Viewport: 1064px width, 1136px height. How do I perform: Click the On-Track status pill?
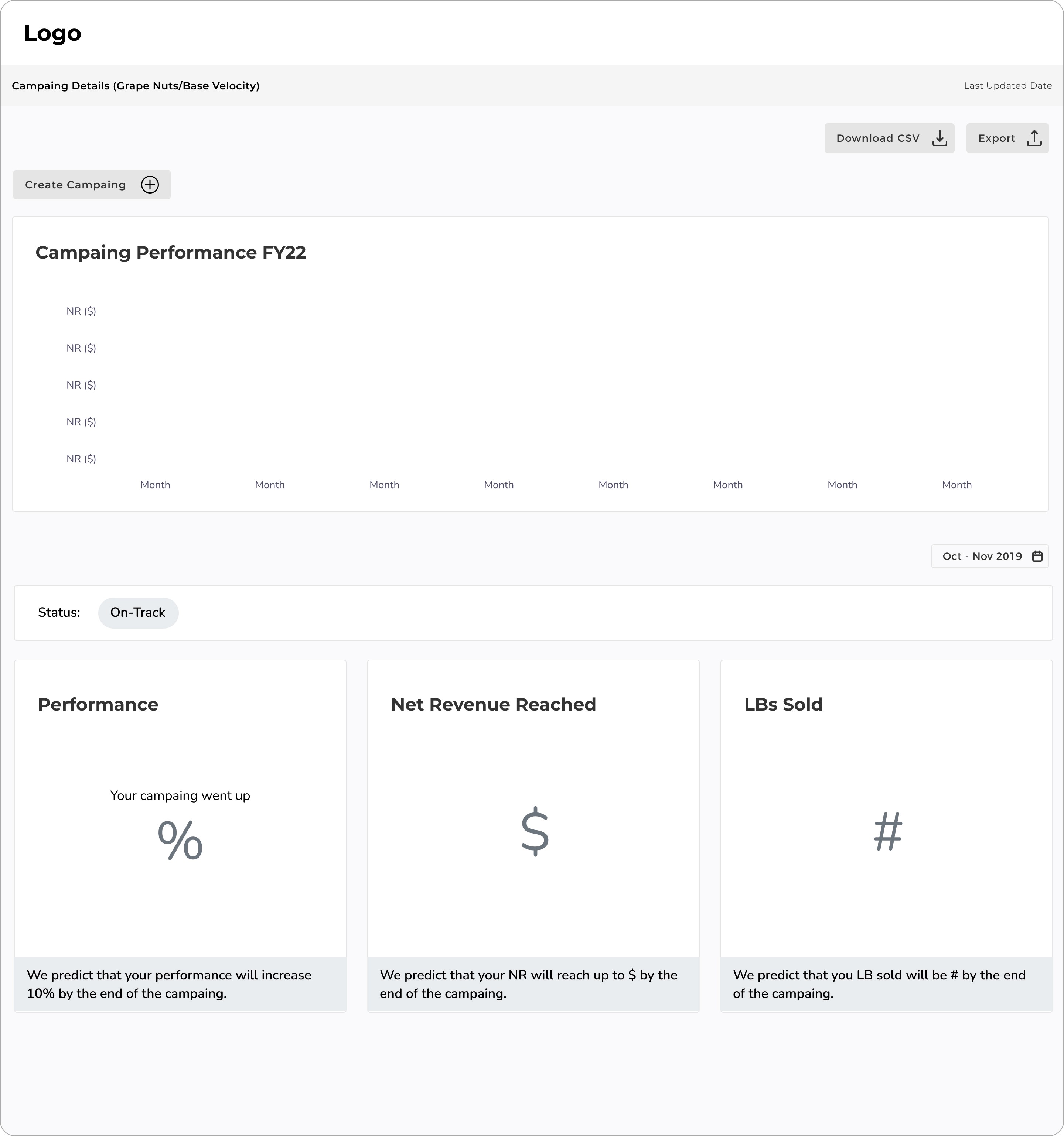click(138, 613)
